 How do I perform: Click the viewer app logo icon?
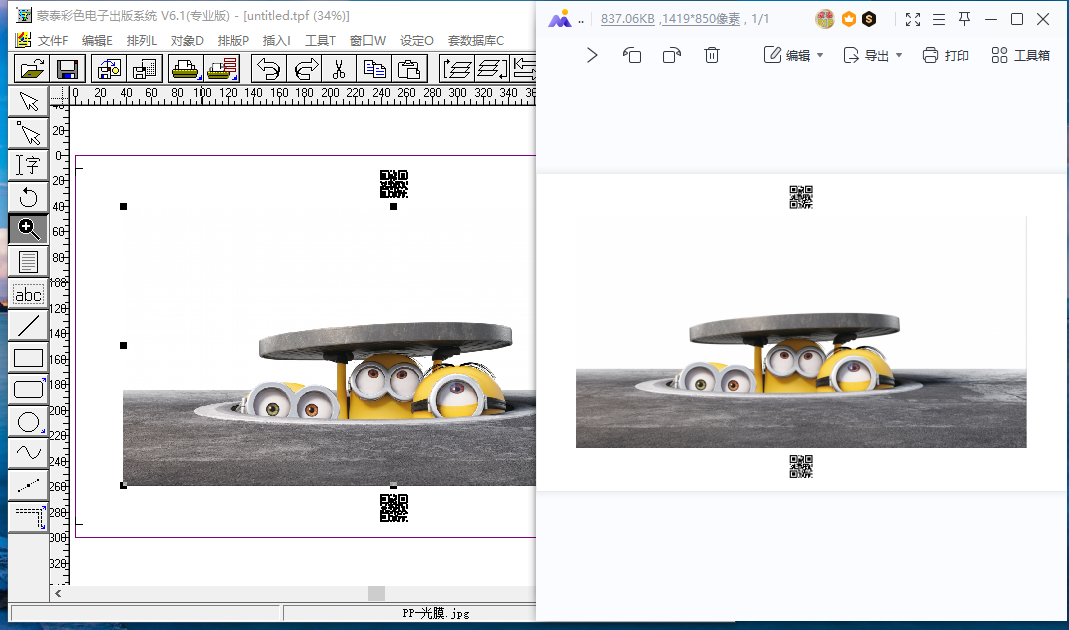coord(560,18)
